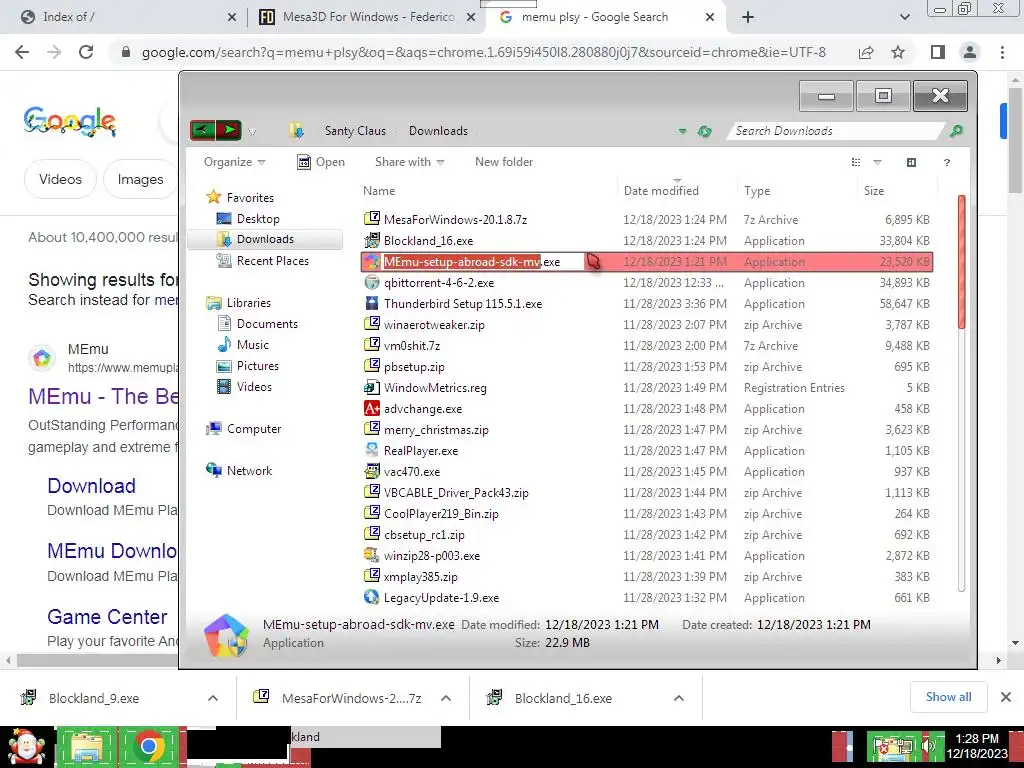Click the Forward arrow in Explorer

pyautogui.click(x=228, y=131)
